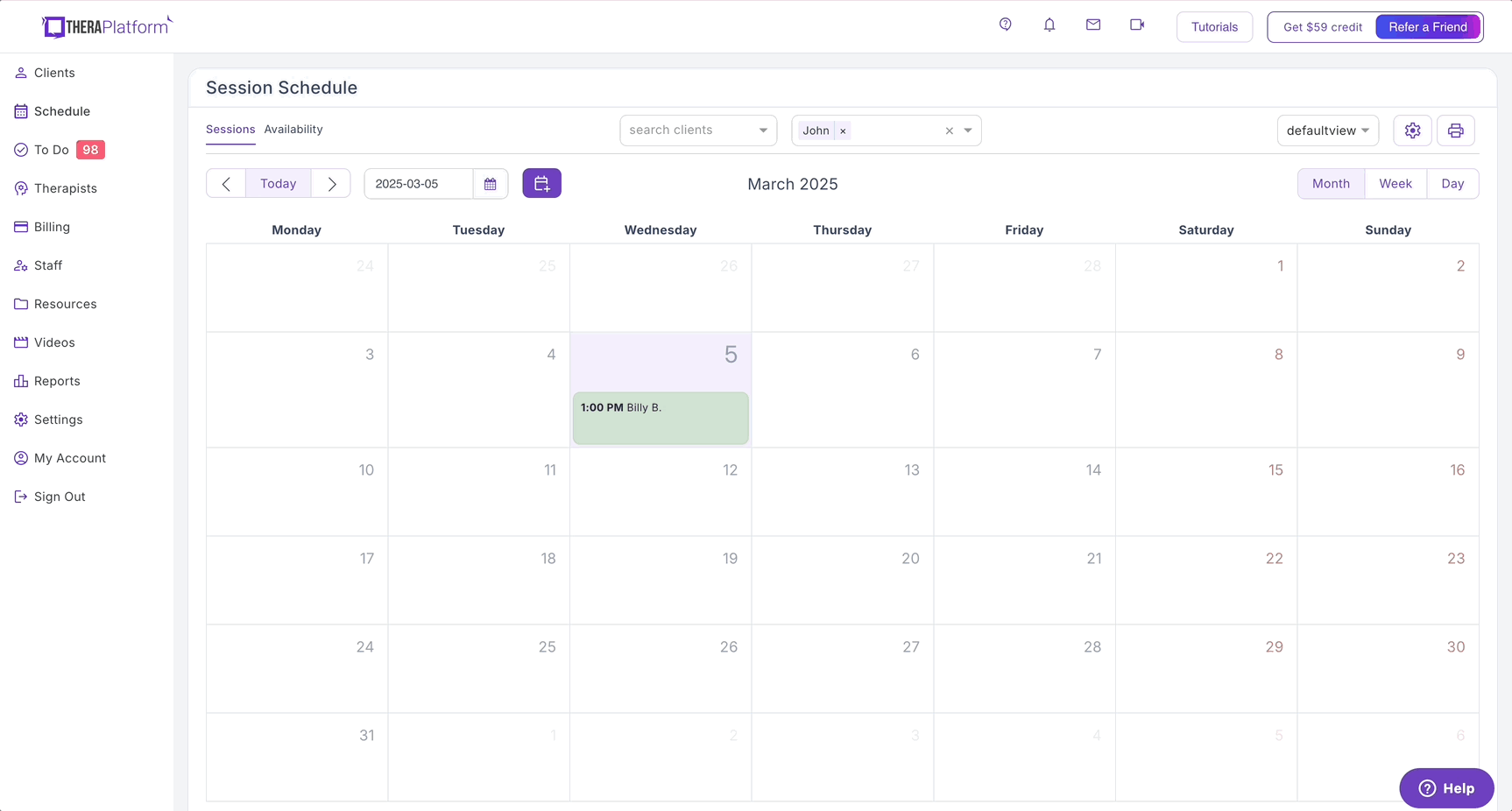The height and width of the screenshot is (811, 1512).
Task: Print the schedule using printer icon
Action: coord(1455,130)
